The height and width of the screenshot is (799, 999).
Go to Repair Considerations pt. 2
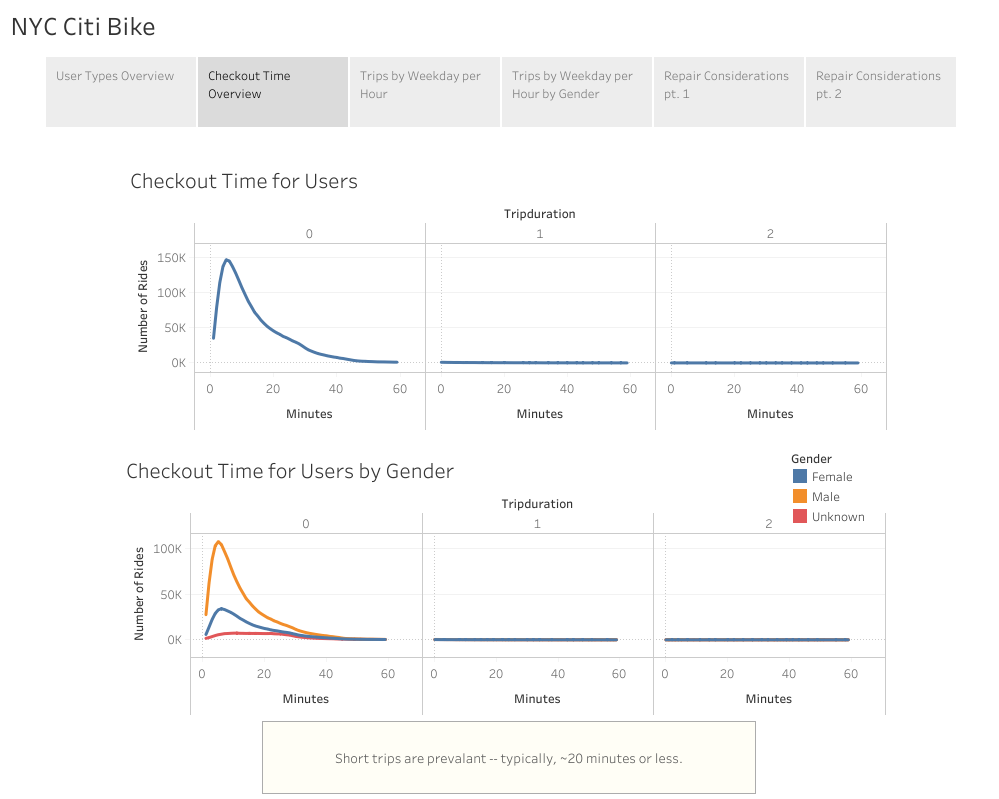pyautogui.click(x=880, y=92)
